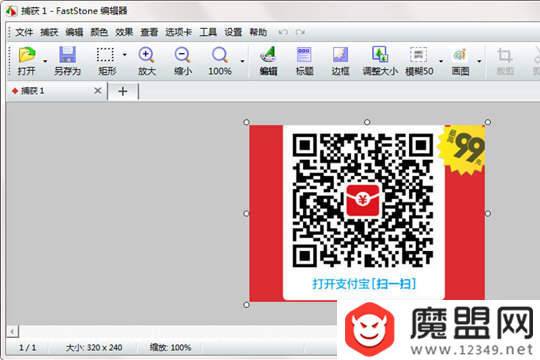Click the right-middle selection handle of image
The height and width of the screenshot is (360, 540).
point(488,214)
